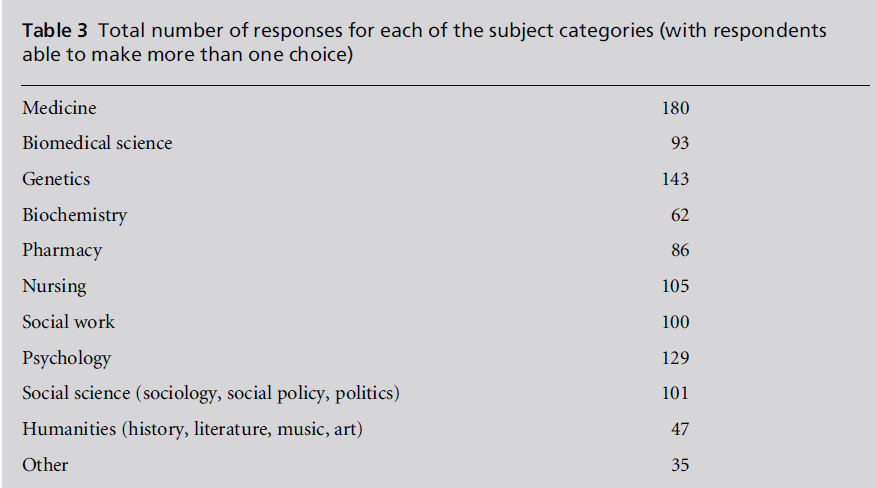Click the Biomedical science value 93
The width and height of the screenshot is (876, 488).
click(x=680, y=143)
